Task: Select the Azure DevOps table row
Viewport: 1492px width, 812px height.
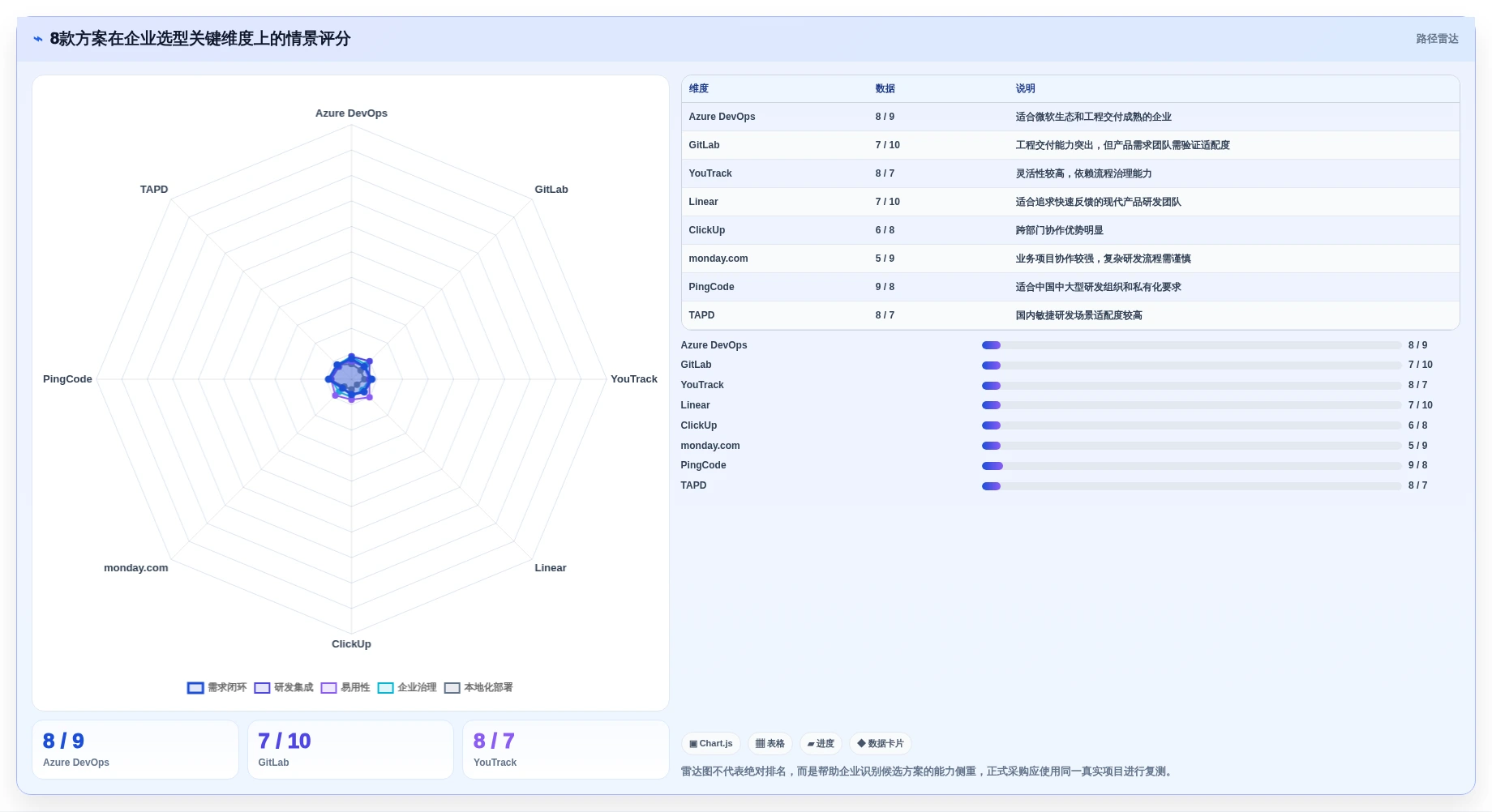Action: (1070, 117)
